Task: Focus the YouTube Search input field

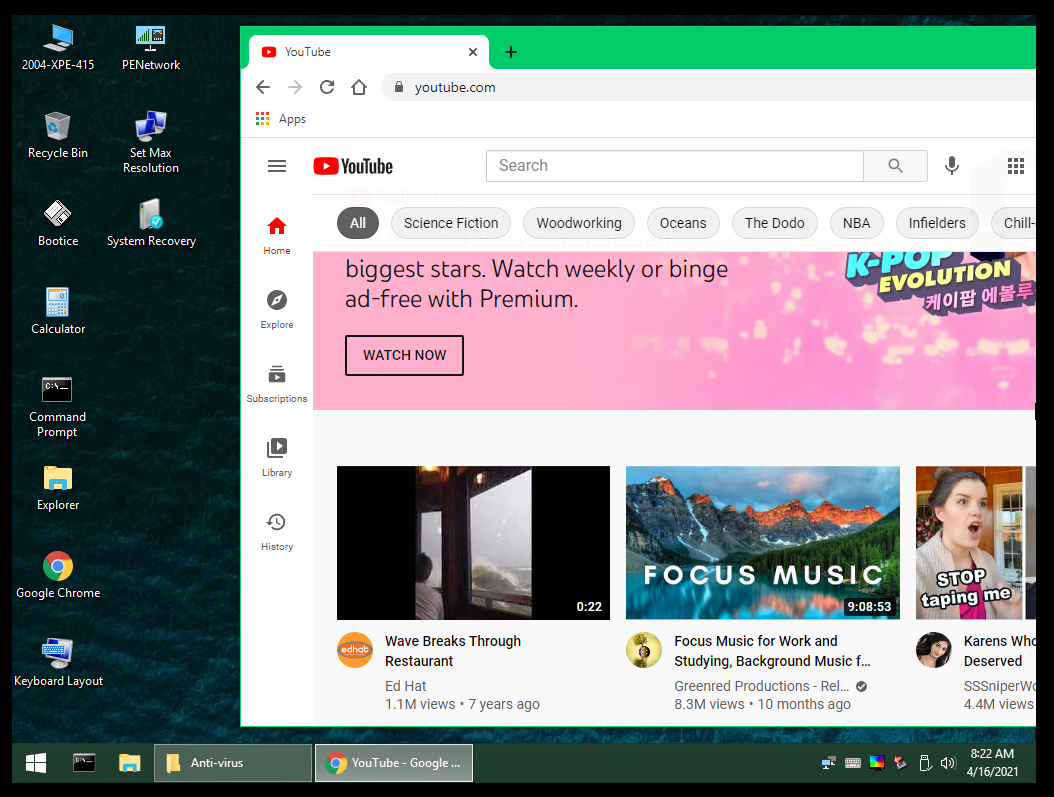Action: click(675, 166)
